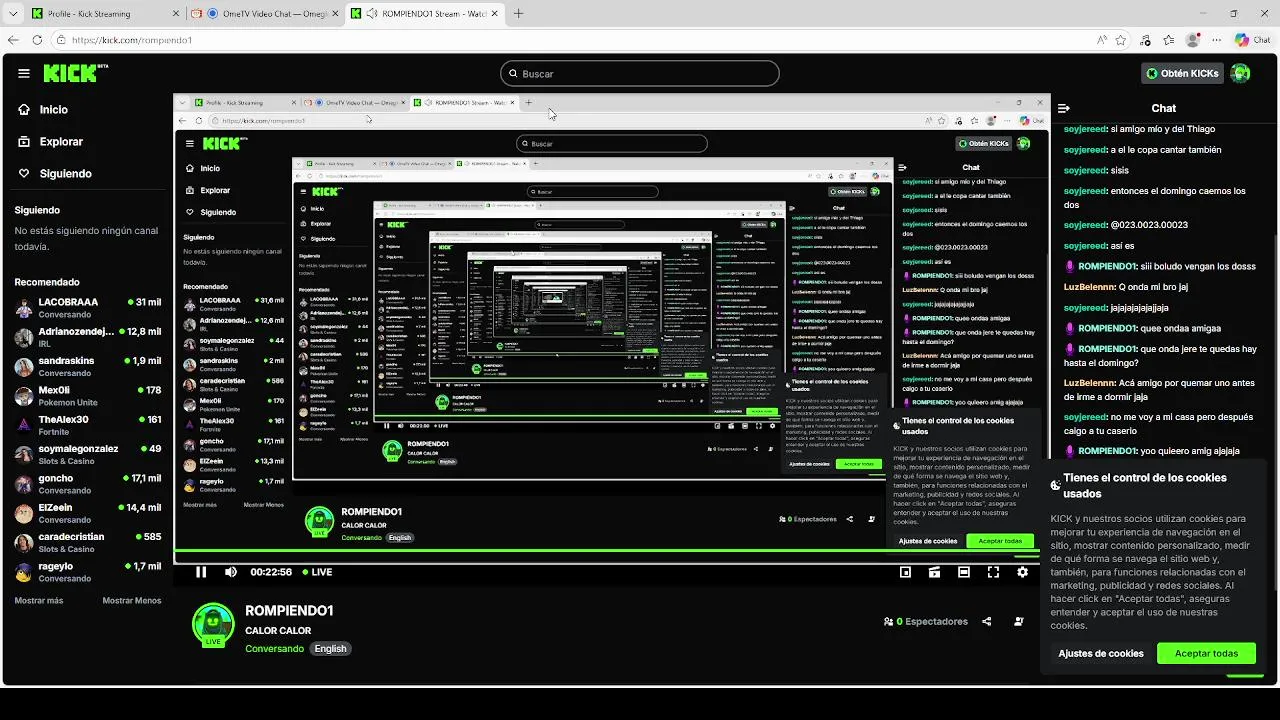
Task: Open the browser favorites list icon
Action: coord(1169,40)
